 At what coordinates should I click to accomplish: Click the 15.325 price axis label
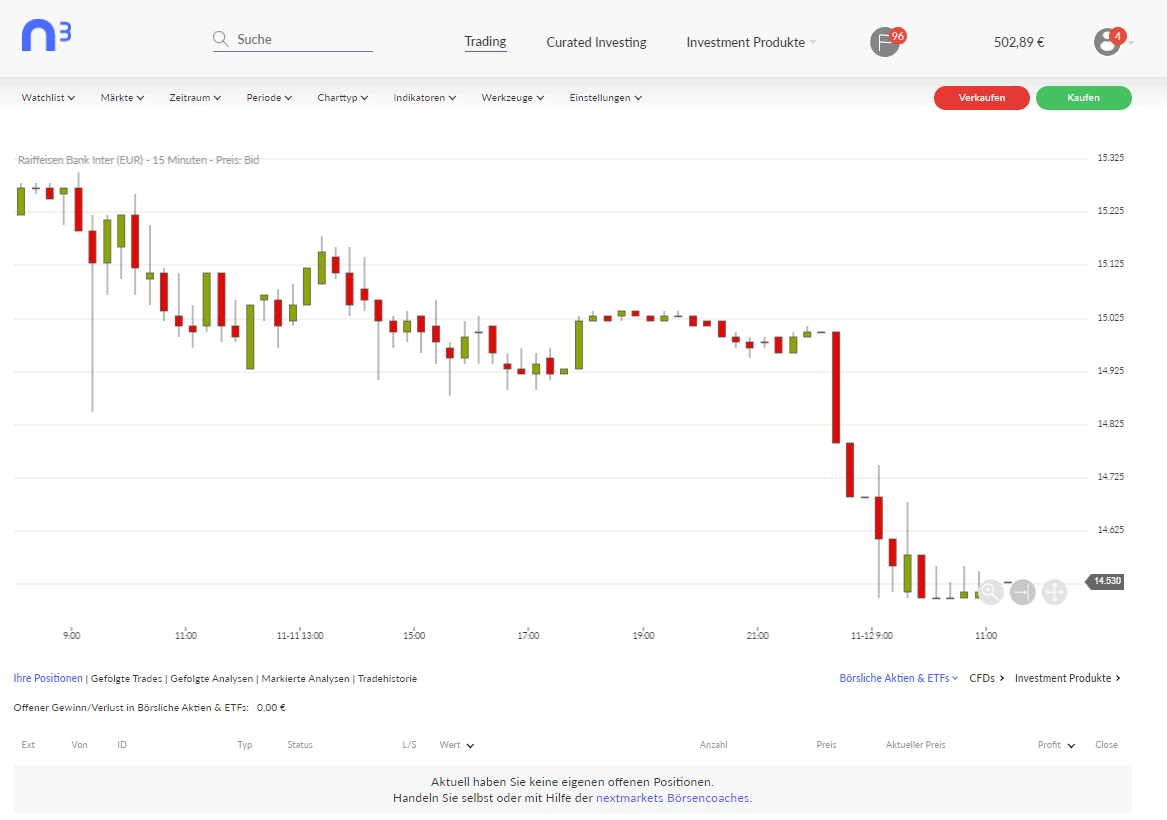(x=1110, y=158)
